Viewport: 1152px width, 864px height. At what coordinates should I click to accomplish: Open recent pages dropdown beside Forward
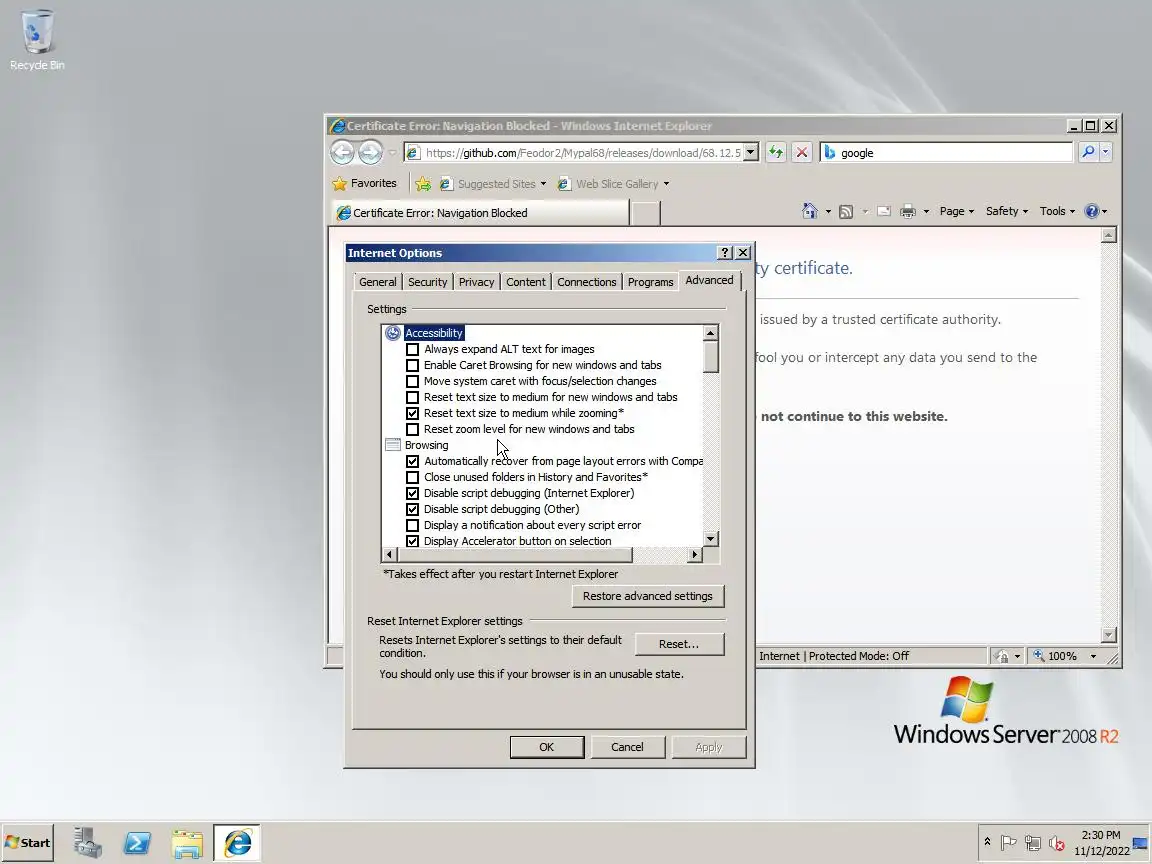[x=392, y=153]
